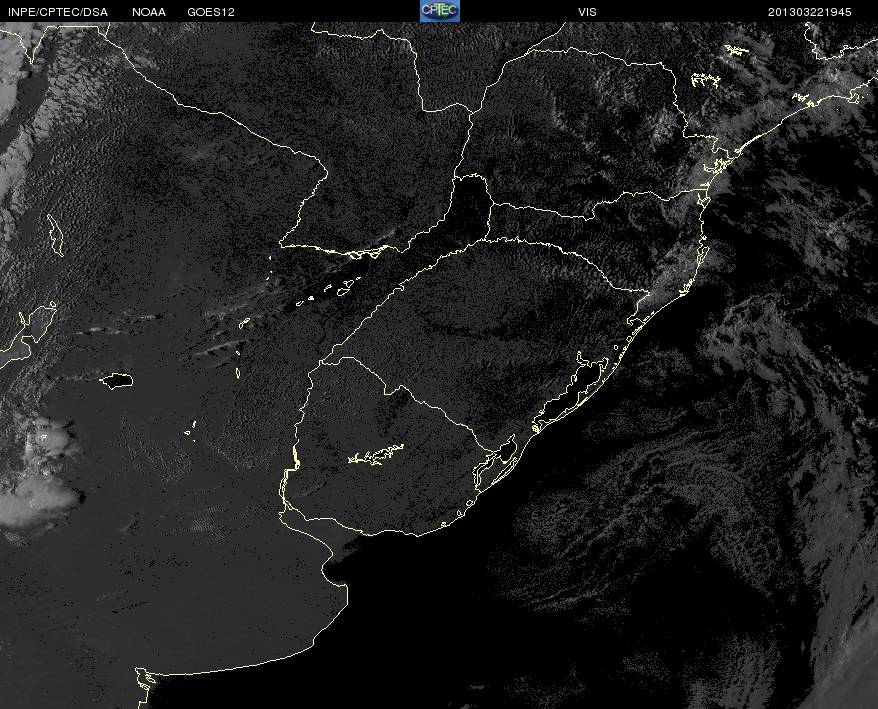
Task: Click the VIS channel label
Action: tap(587, 12)
